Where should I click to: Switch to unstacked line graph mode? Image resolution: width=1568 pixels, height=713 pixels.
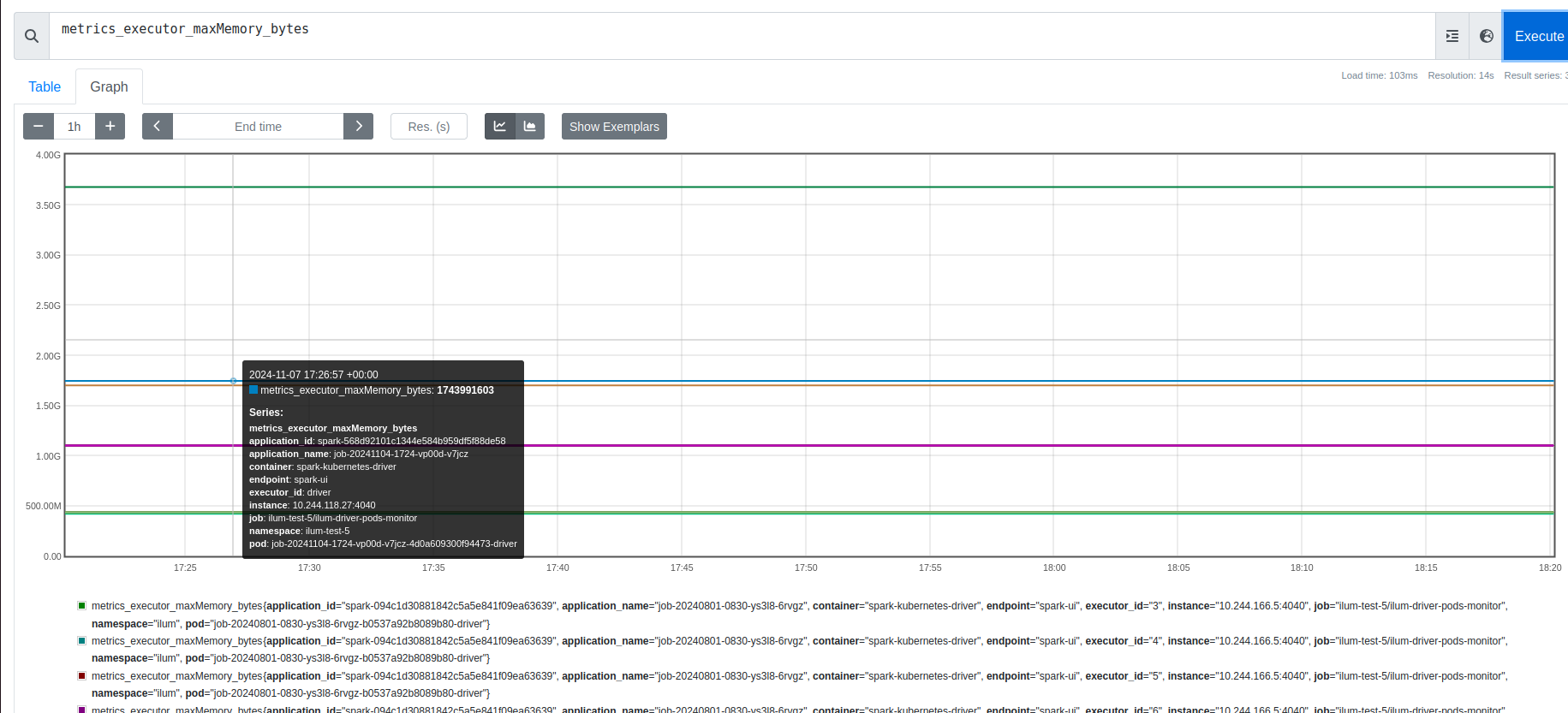pos(500,127)
